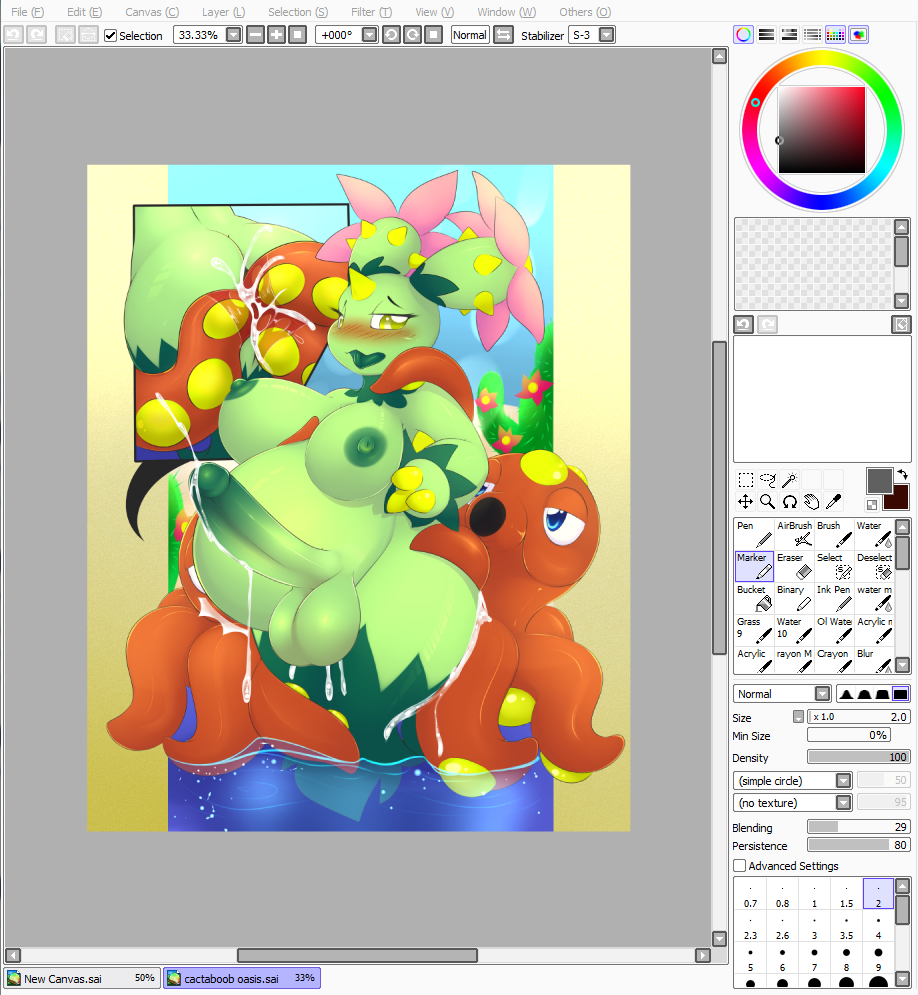Choose the 3.5 brush size preset
Image resolution: width=918 pixels, height=995 pixels.
click(x=846, y=926)
